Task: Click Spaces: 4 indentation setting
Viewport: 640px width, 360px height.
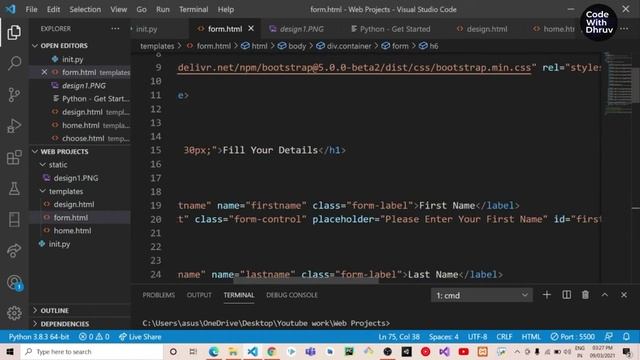Action: click(443, 337)
